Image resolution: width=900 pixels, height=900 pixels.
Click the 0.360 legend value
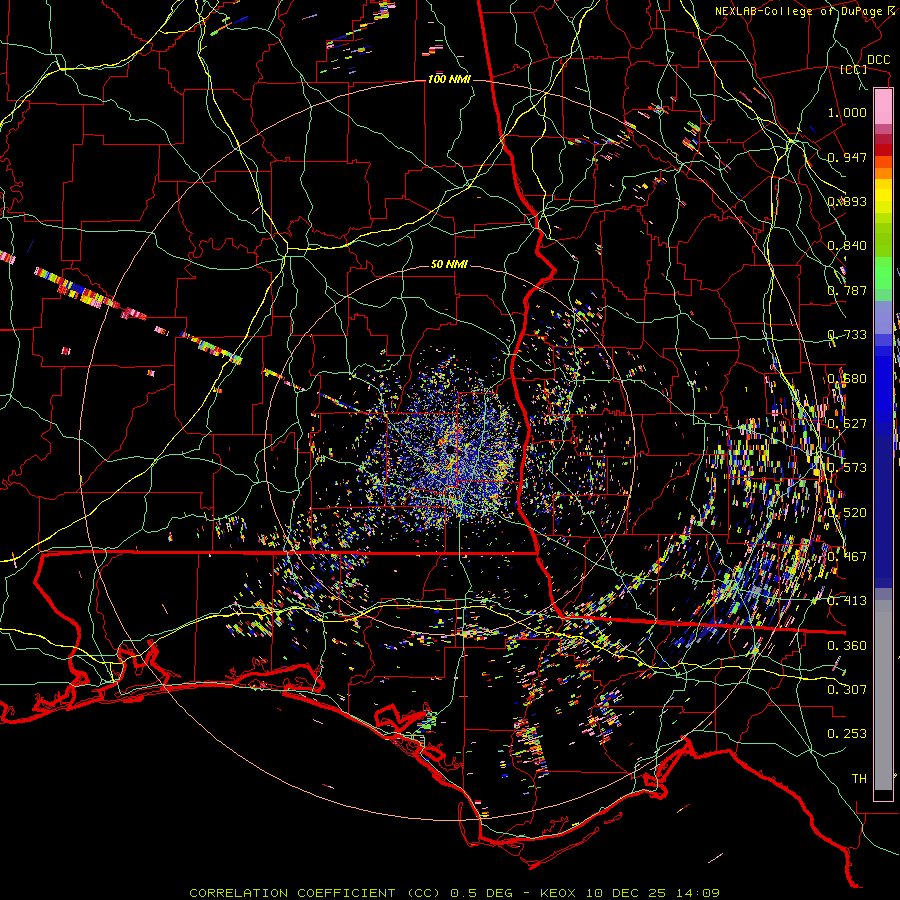pyautogui.click(x=847, y=646)
